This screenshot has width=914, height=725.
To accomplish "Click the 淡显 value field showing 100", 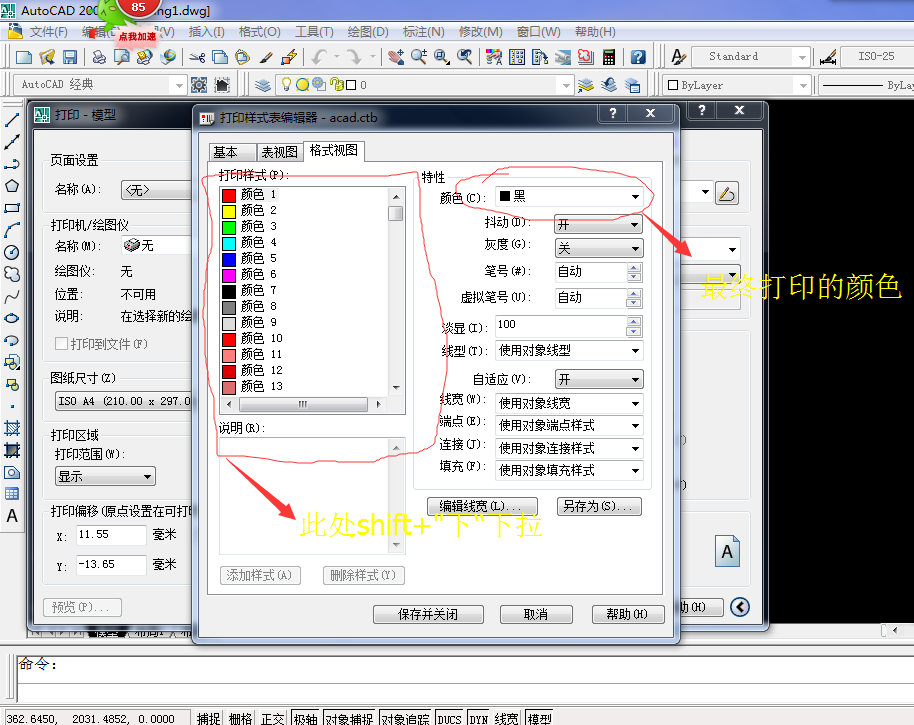I will pyautogui.click(x=561, y=326).
